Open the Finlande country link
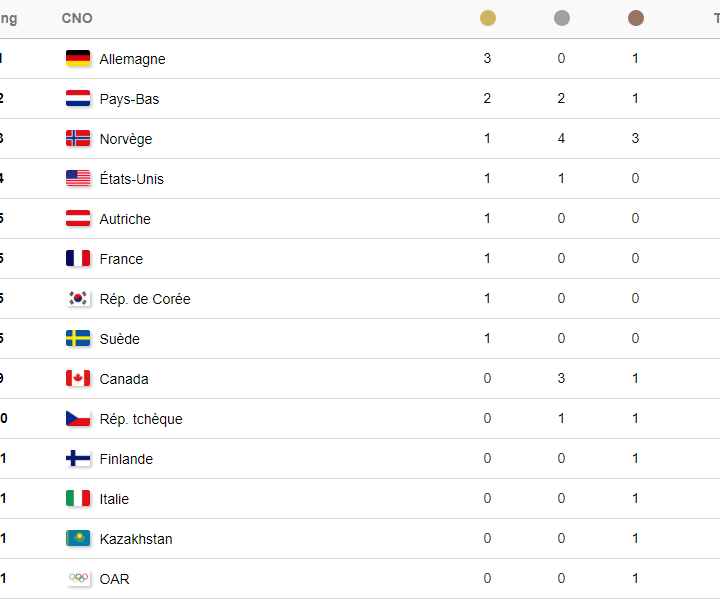Image resolution: width=720 pixels, height=599 pixels. [x=126, y=459]
